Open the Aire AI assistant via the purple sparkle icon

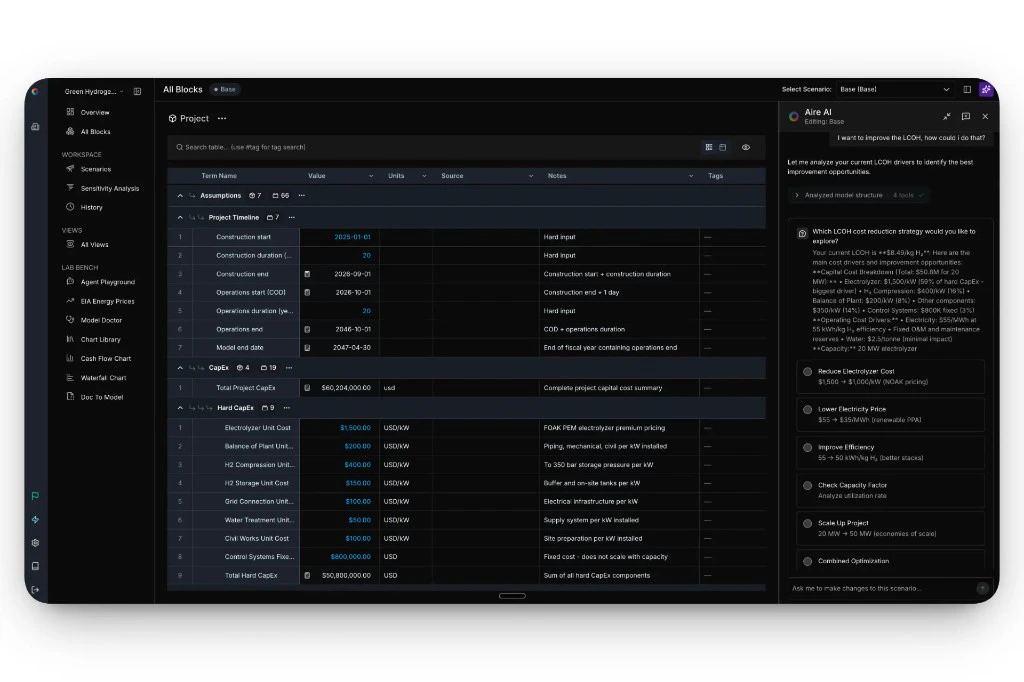tap(987, 89)
